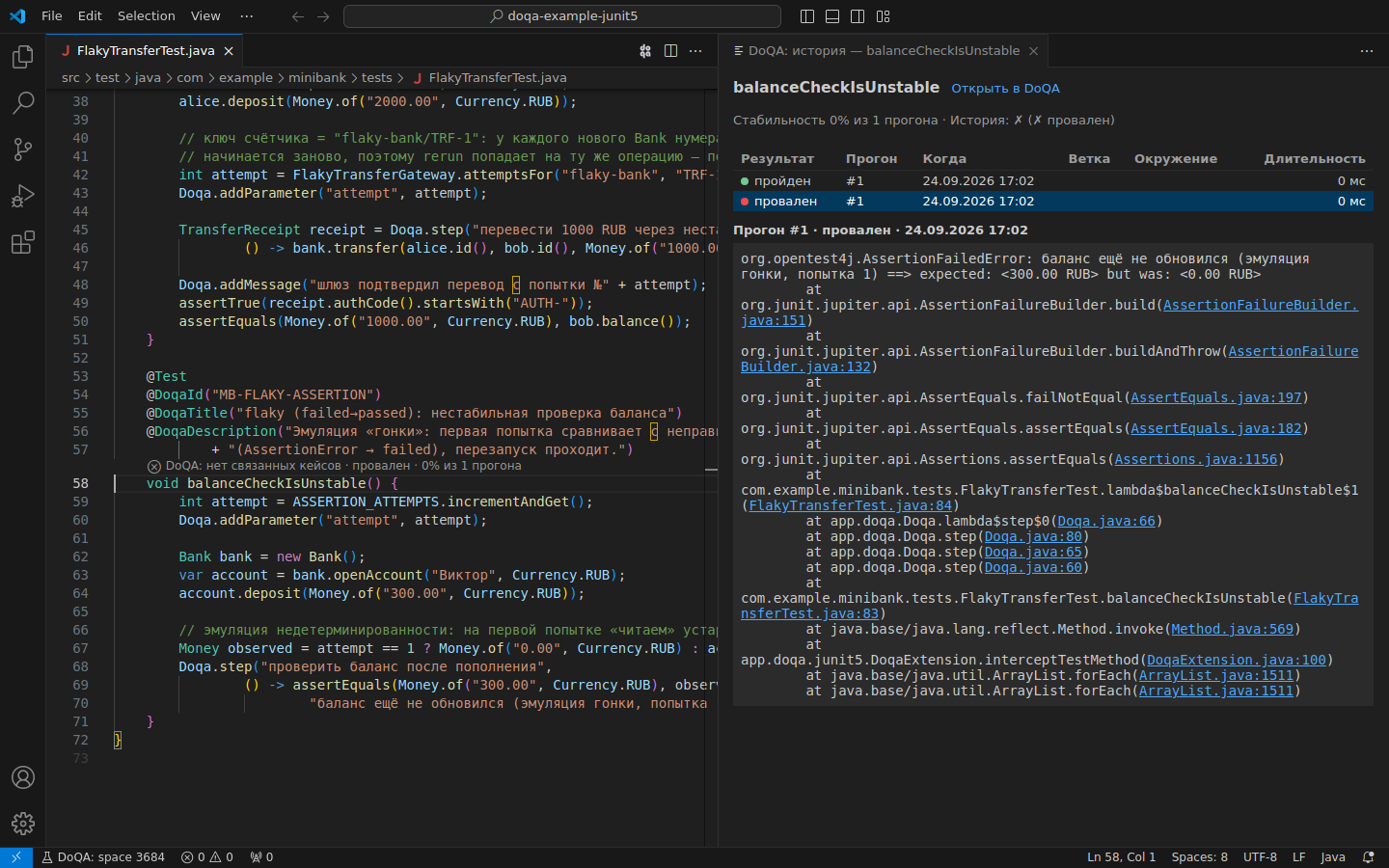This screenshot has height=868, width=1389.
Task: Click Spaces: 8 indentation status item
Action: [x=1200, y=857]
